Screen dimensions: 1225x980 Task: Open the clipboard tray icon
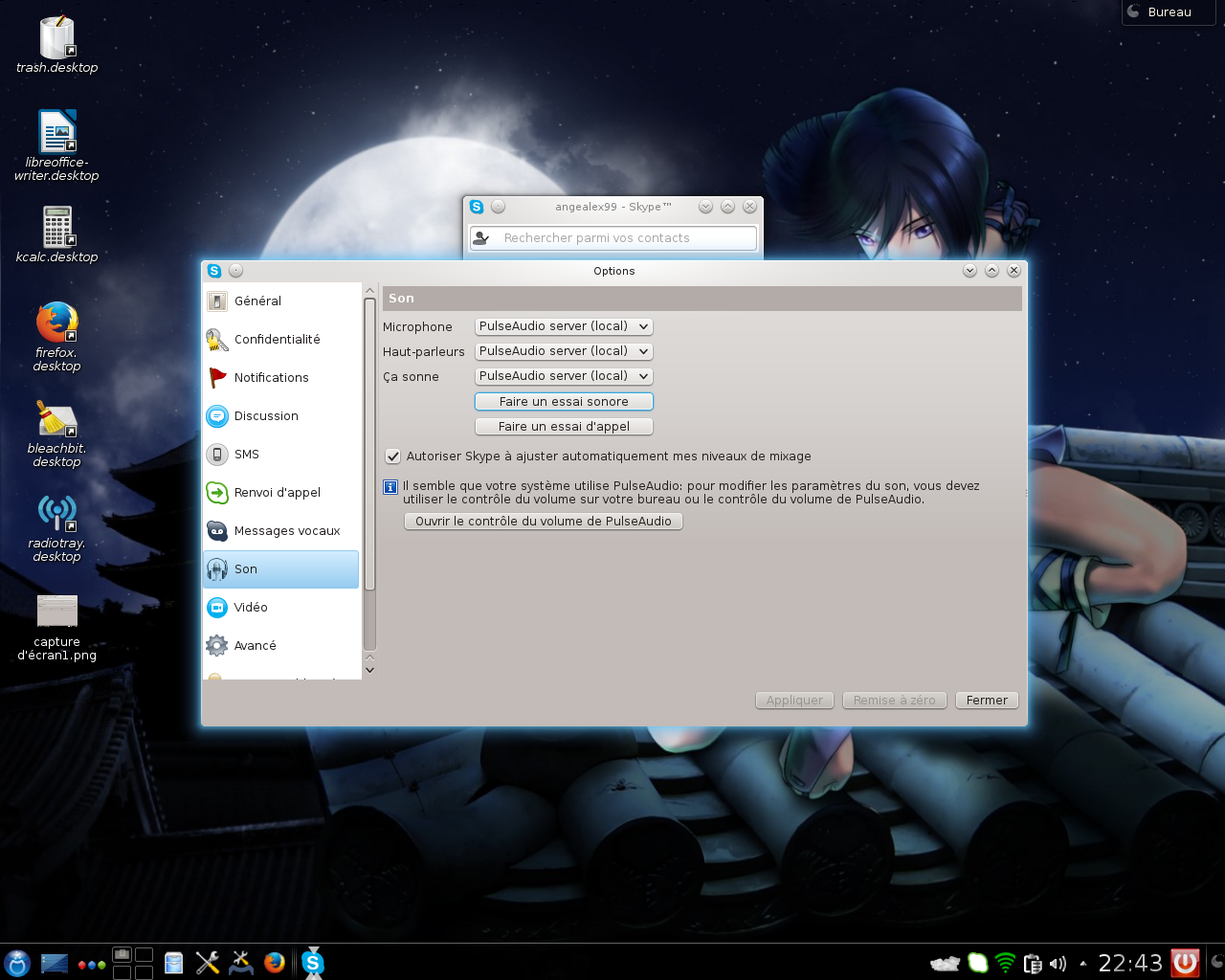[1033, 964]
